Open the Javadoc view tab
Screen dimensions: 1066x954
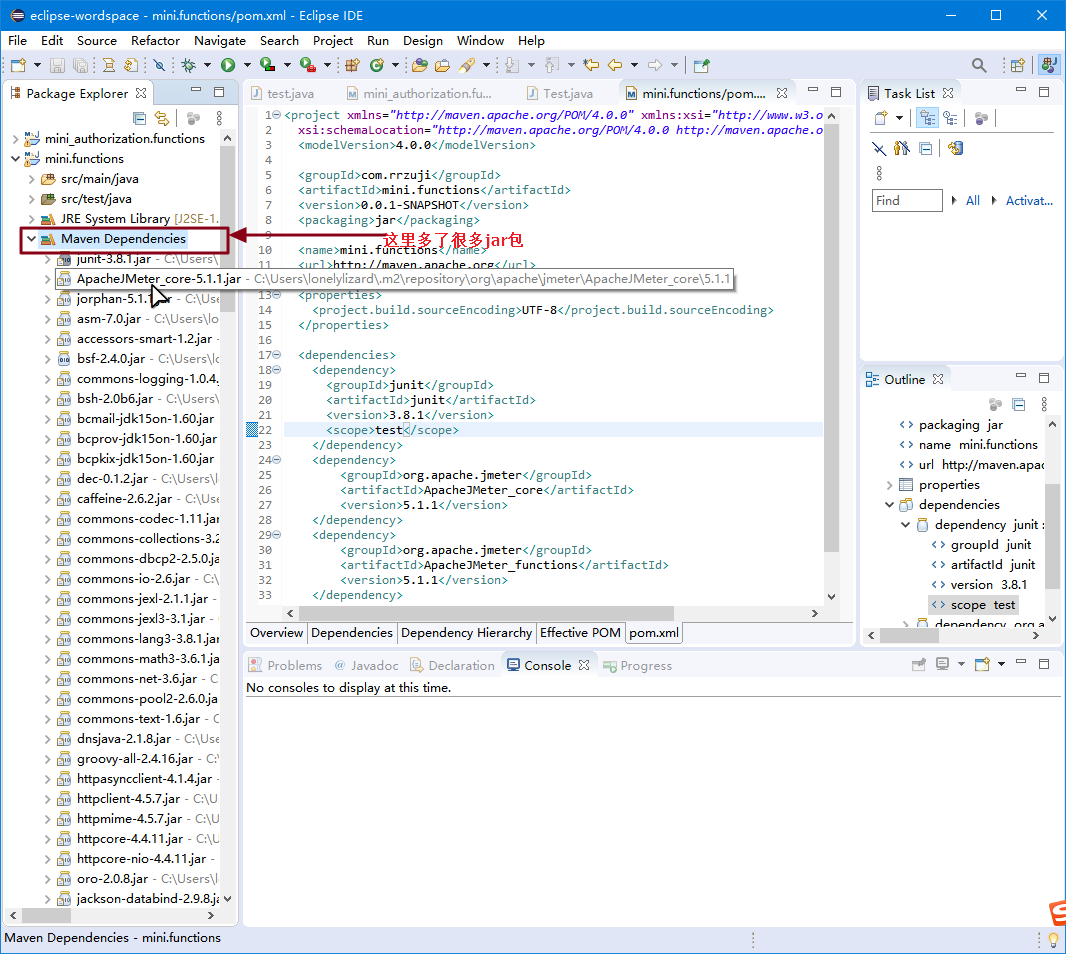(x=366, y=666)
